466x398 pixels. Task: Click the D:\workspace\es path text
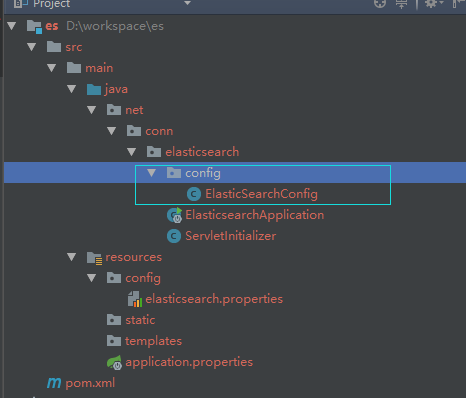115,26
